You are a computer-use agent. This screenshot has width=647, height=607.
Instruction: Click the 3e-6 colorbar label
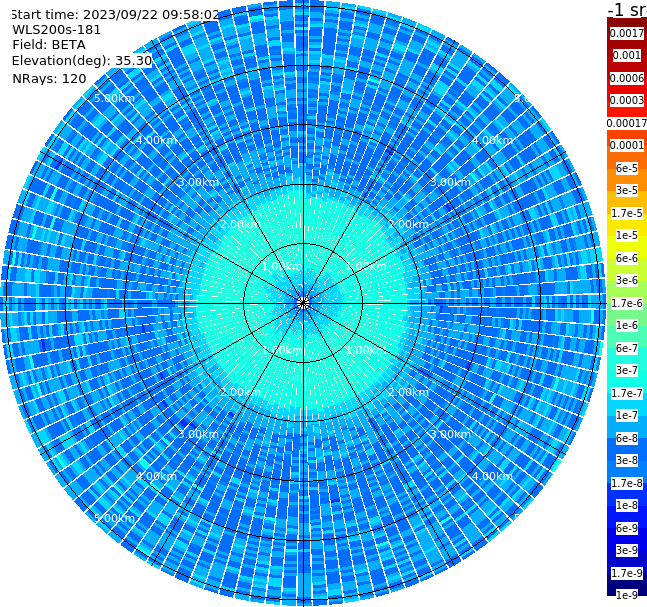[x=627, y=280]
